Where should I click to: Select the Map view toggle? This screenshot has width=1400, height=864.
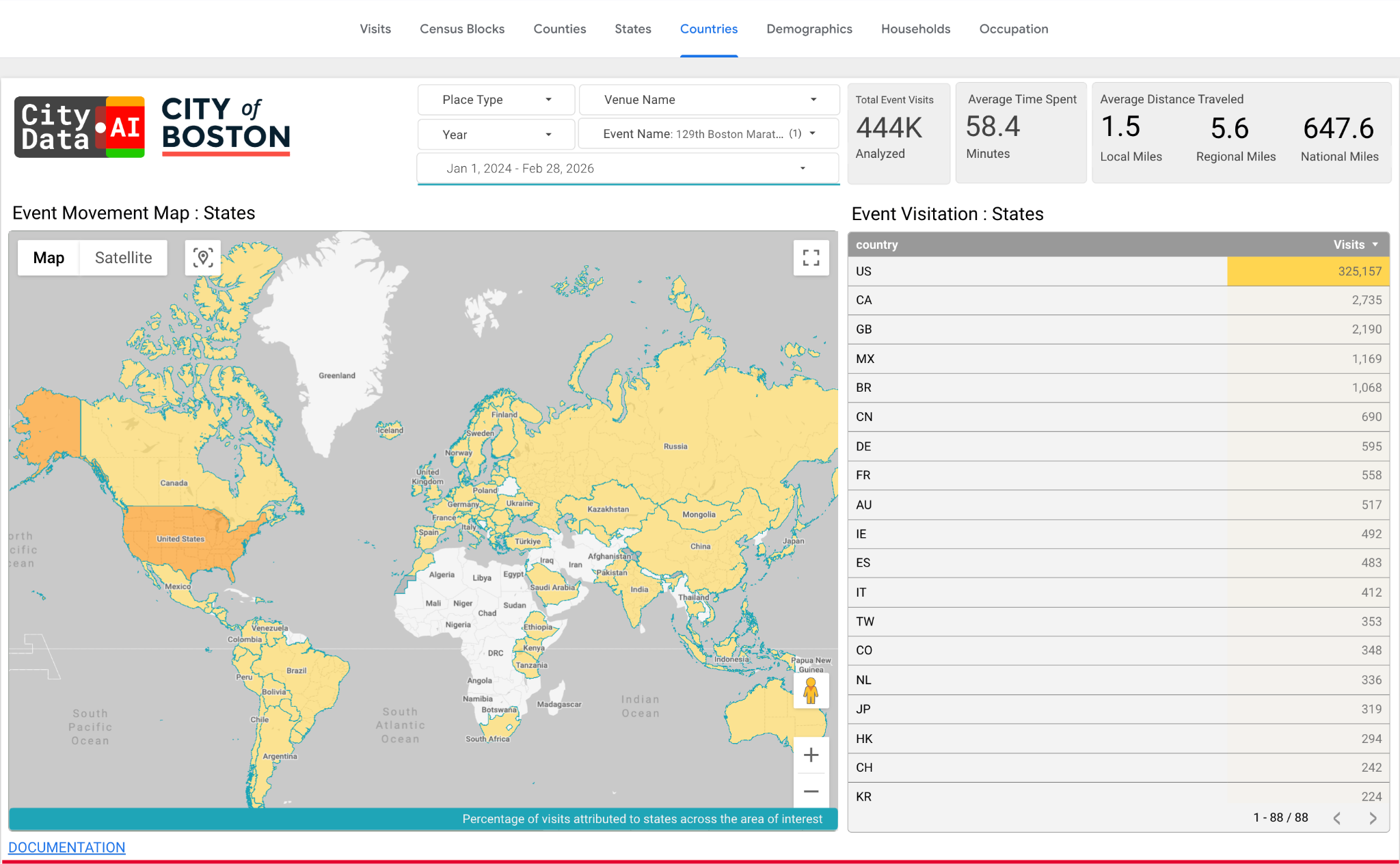(49, 258)
